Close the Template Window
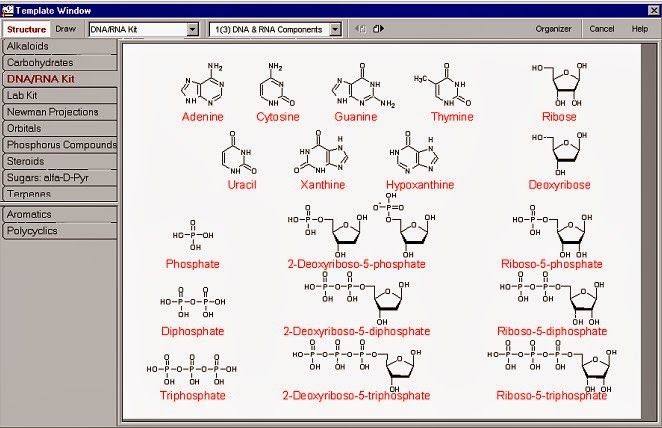 (x=654, y=11)
